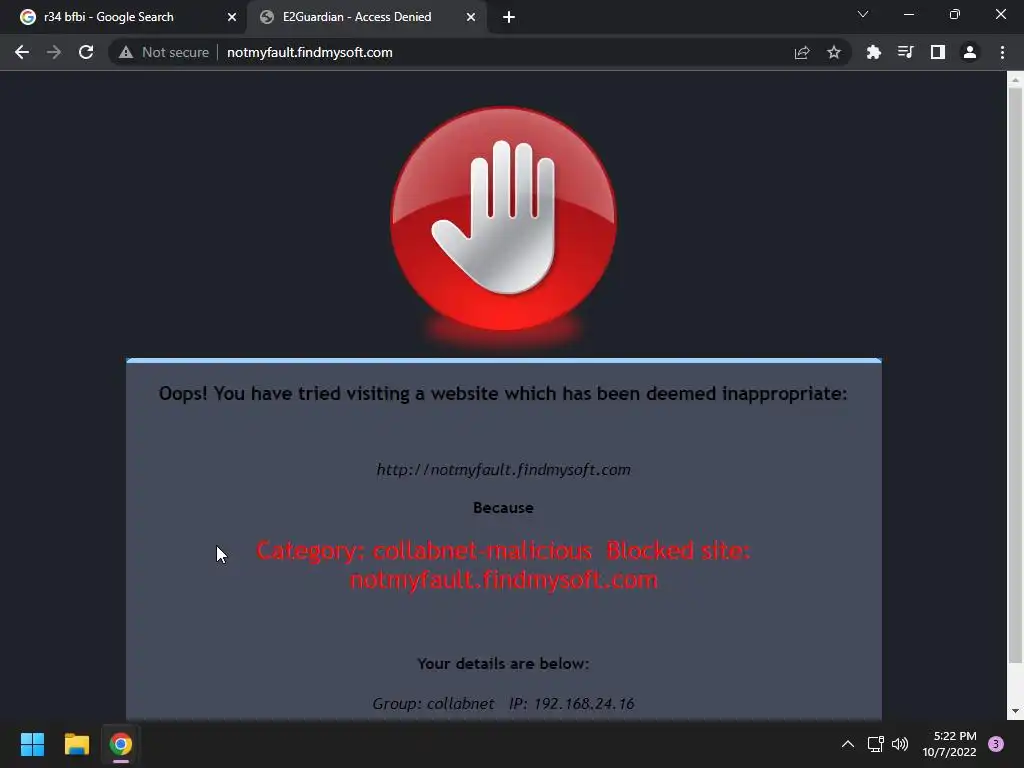Click the scrollbar down arrow

click(x=1016, y=711)
